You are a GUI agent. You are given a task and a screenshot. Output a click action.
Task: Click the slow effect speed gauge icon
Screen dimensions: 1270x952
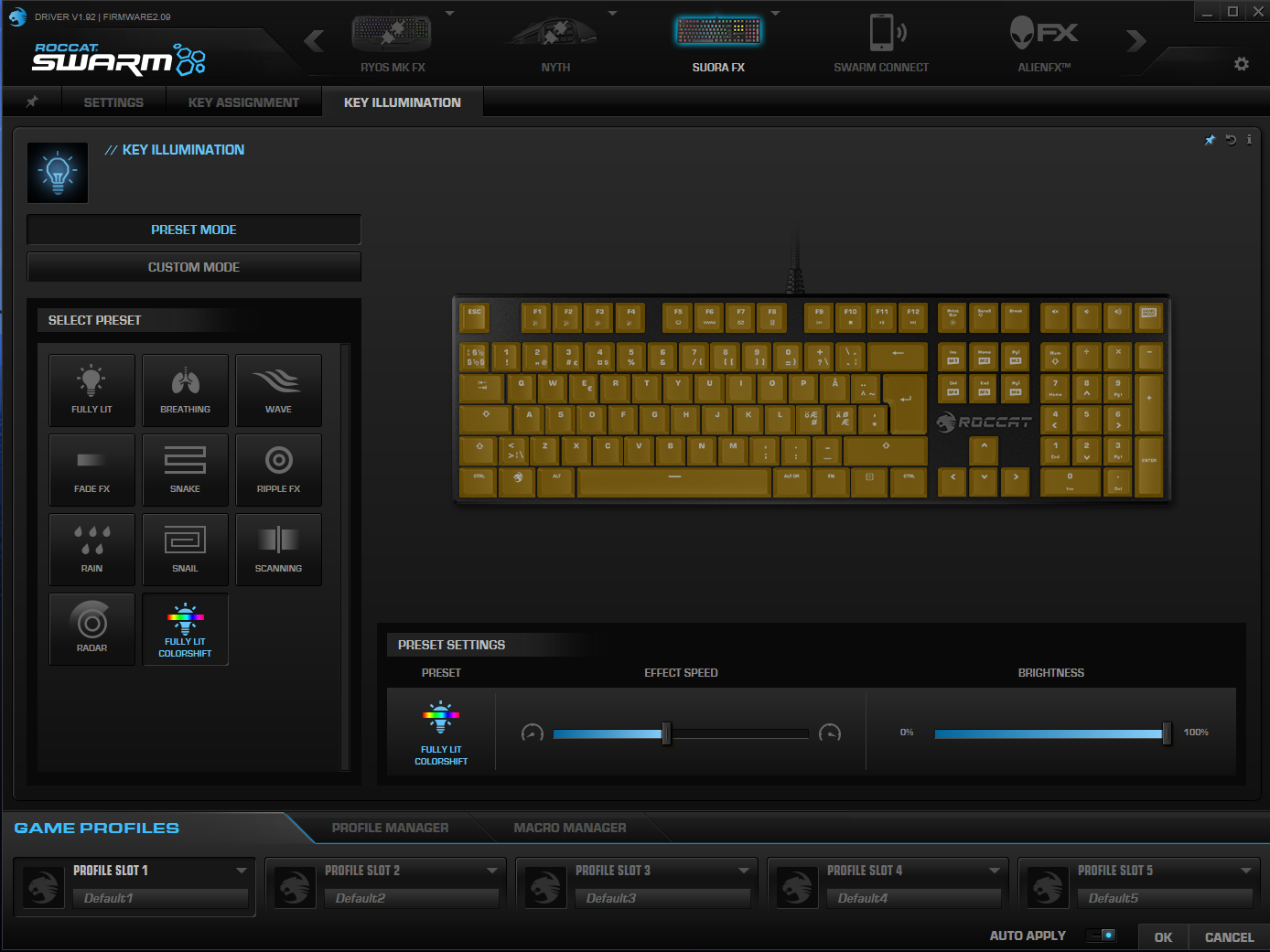tap(533, 733)
